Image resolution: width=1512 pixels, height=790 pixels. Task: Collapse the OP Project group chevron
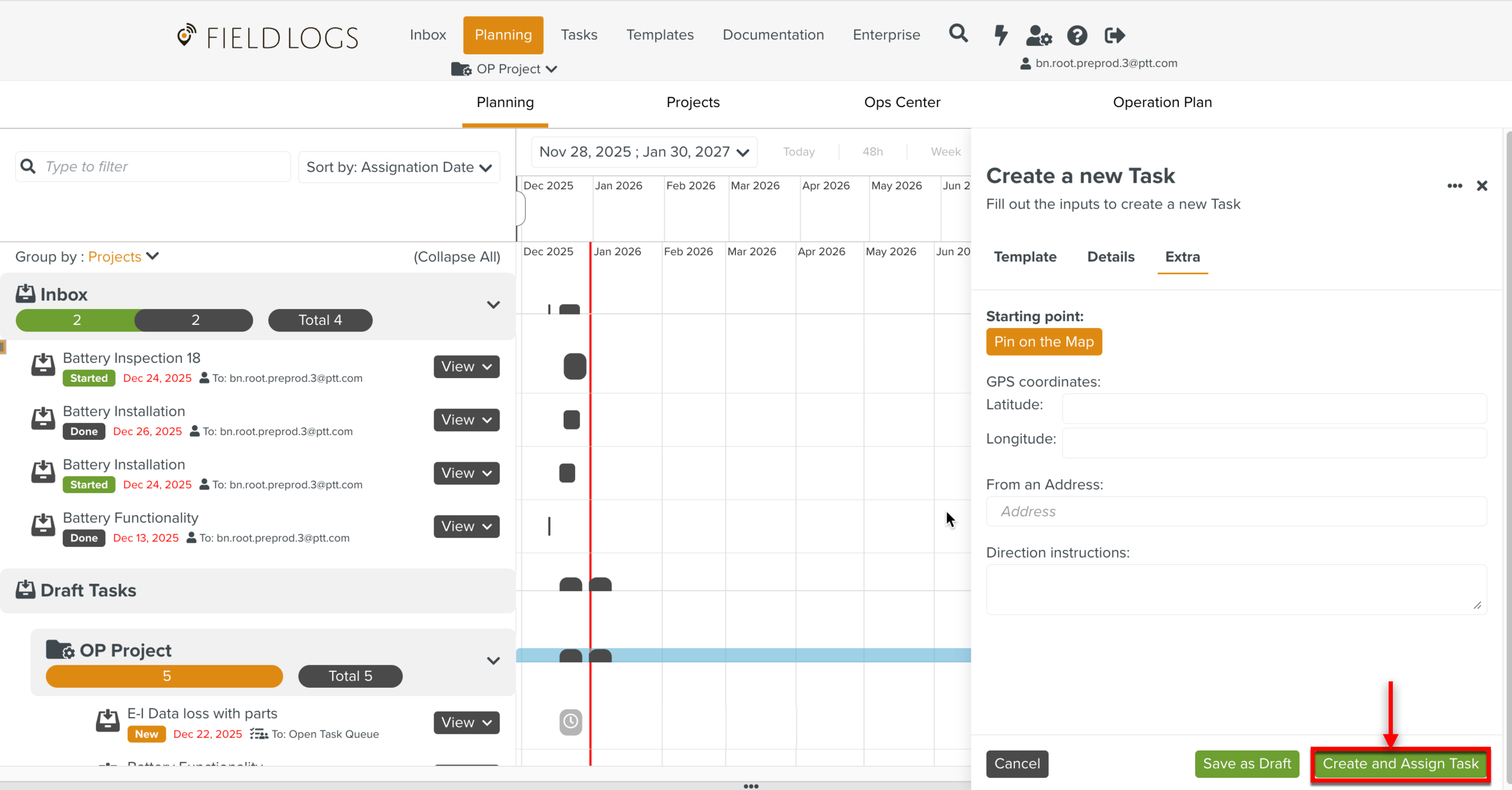tap(493, 661)
